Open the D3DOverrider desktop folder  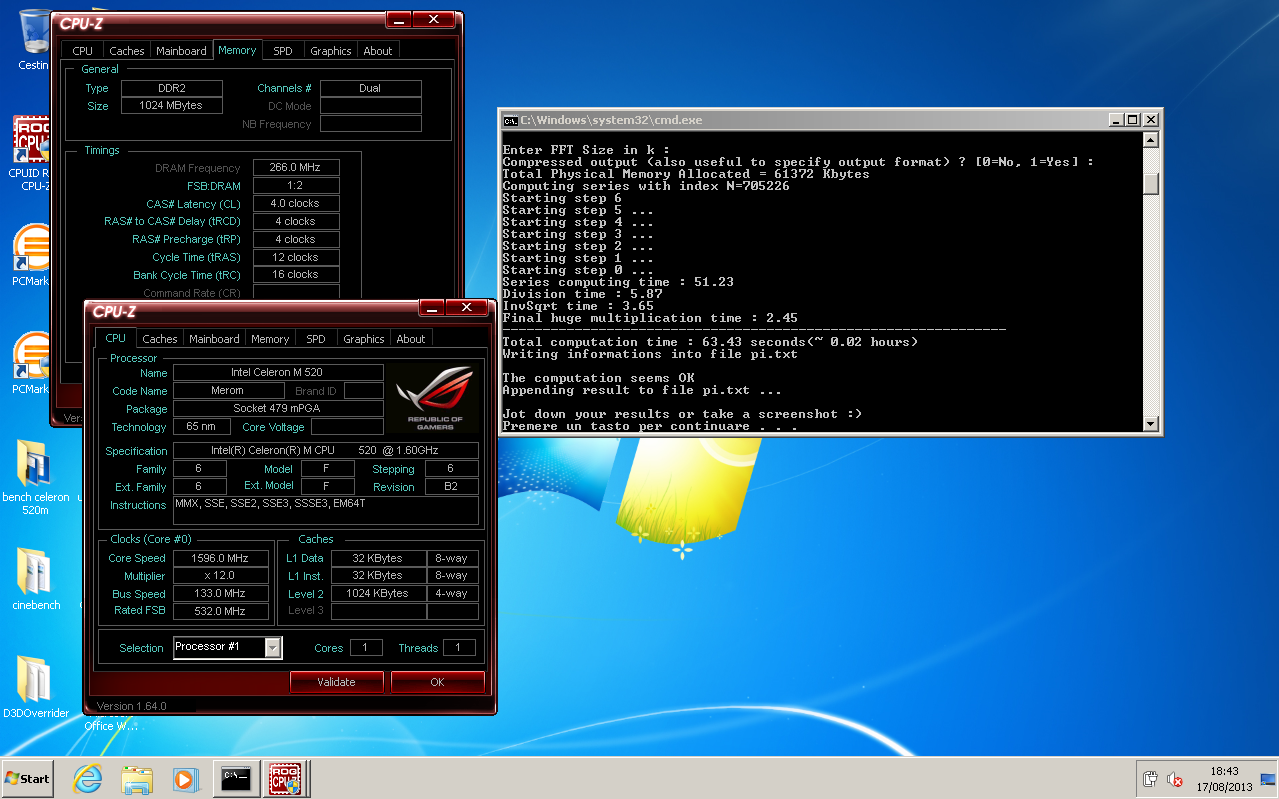36,687
